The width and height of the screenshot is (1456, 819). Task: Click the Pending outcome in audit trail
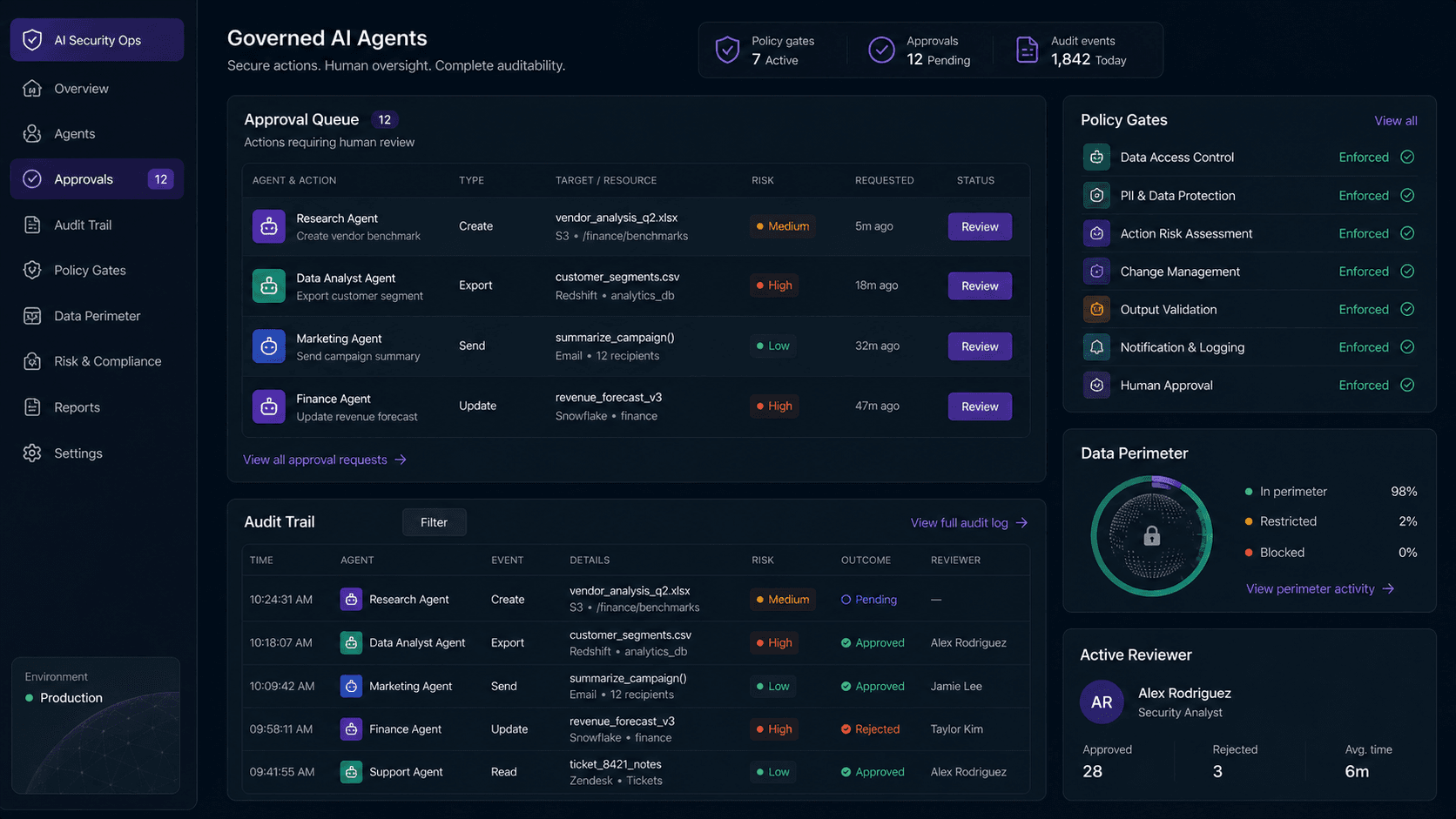pyautogui.click(x=868, y=600)
